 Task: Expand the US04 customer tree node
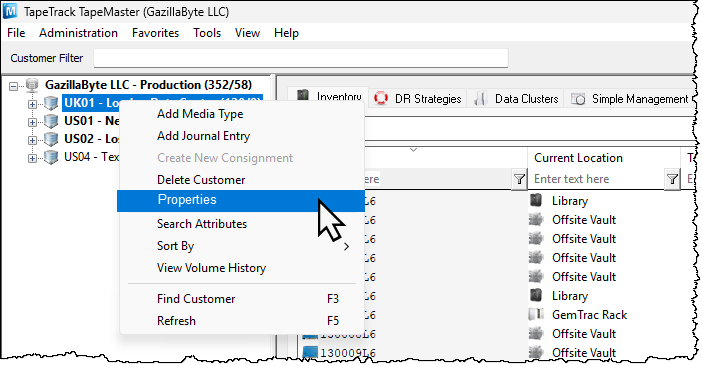coord(32,158)
